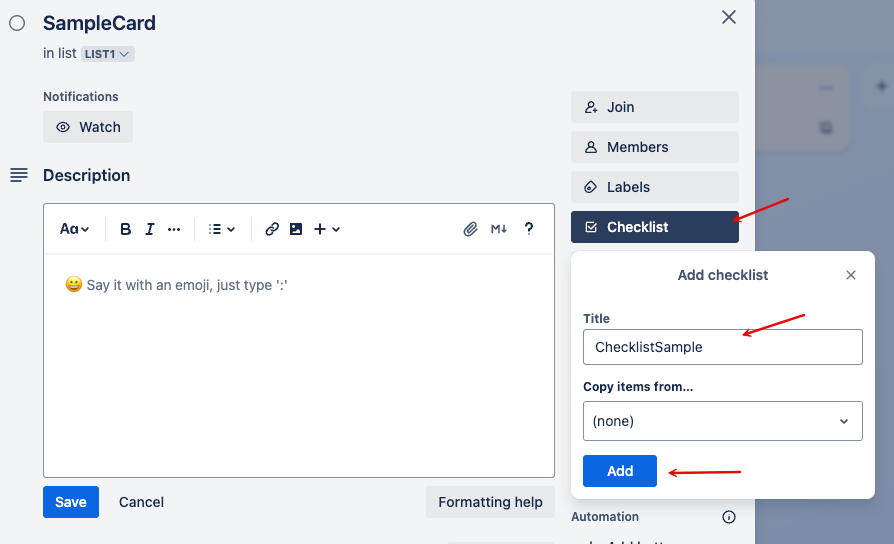Toggle bold formatting
Image resolution: width=894 pixels, height=544 pixels.
click(x=125, y=229)
